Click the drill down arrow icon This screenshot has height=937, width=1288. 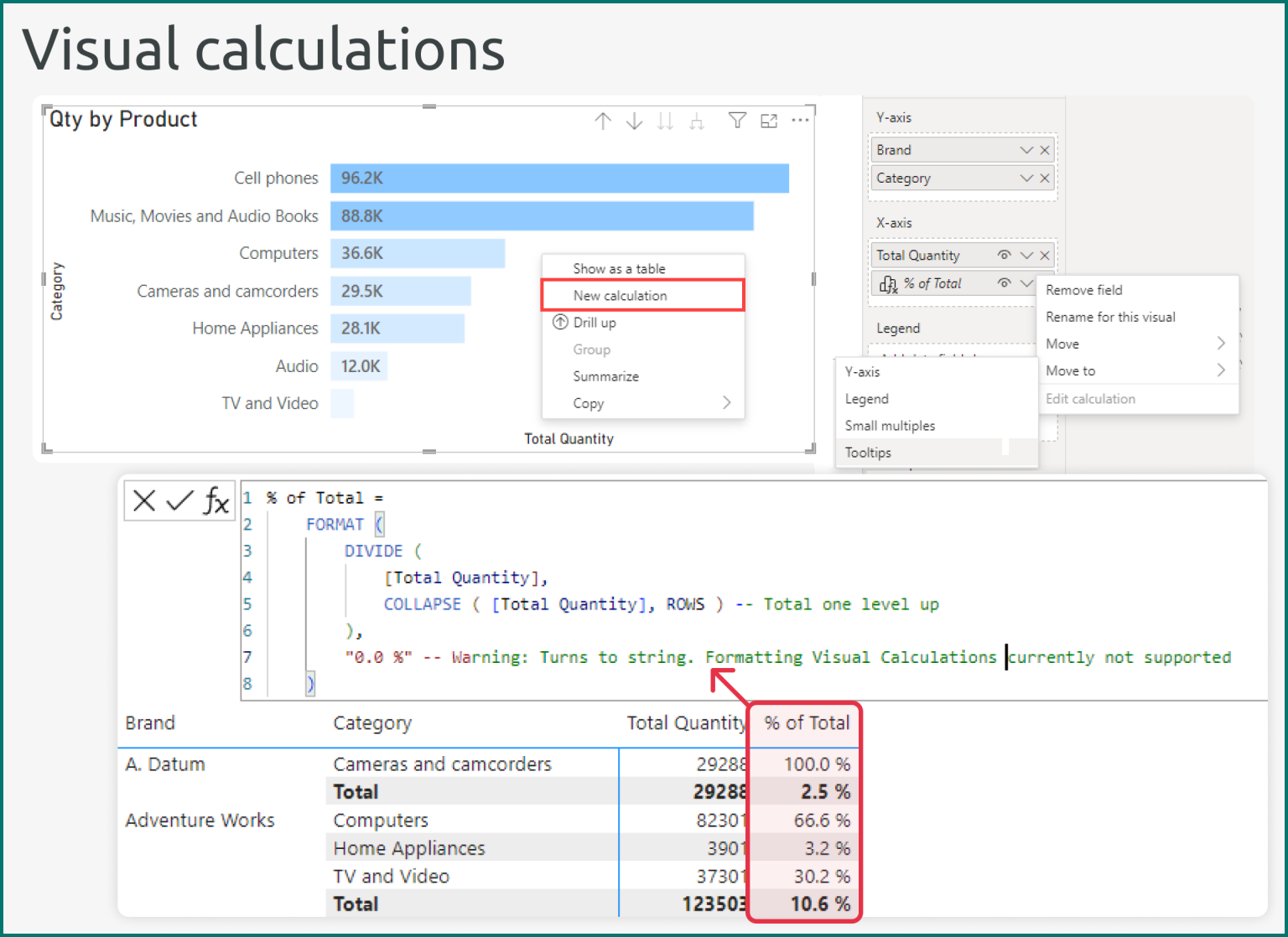pyautogui.click(x=634, y=121)
